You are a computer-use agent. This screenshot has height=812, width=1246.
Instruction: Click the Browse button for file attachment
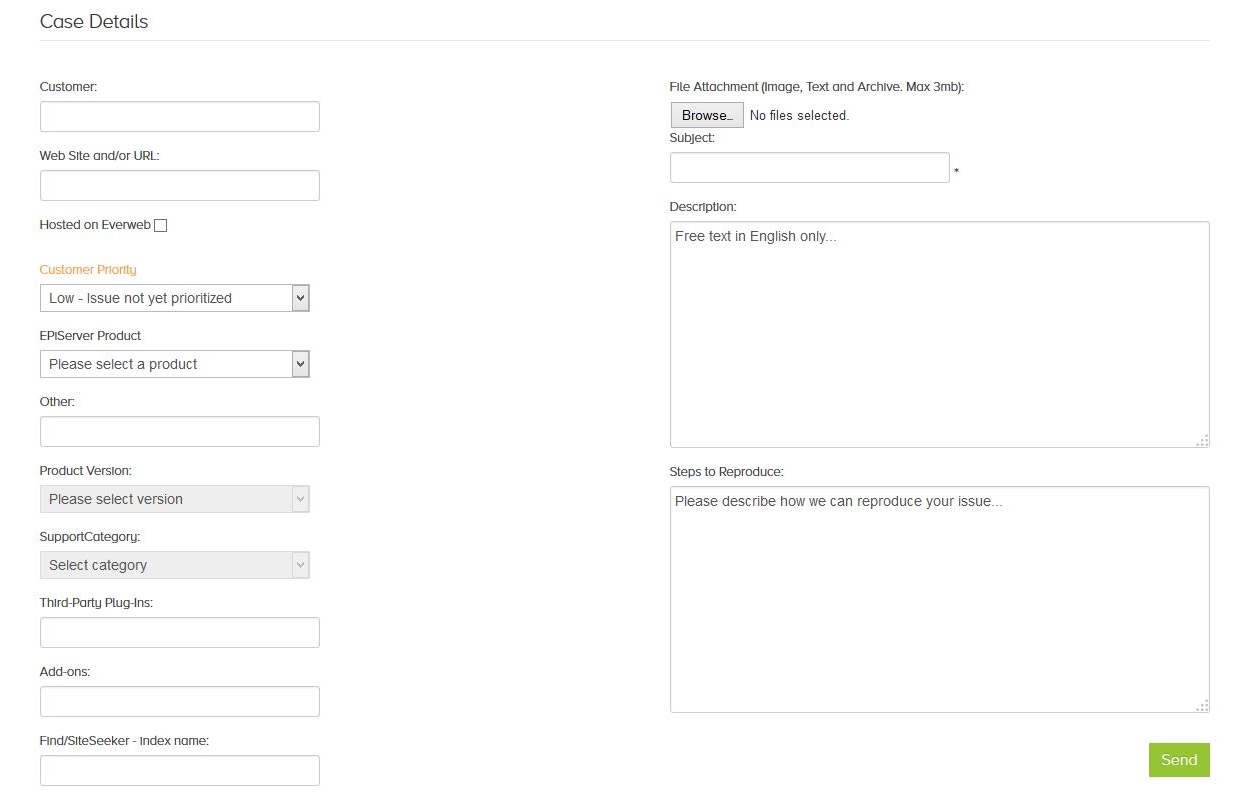click(x=706, y=114)
